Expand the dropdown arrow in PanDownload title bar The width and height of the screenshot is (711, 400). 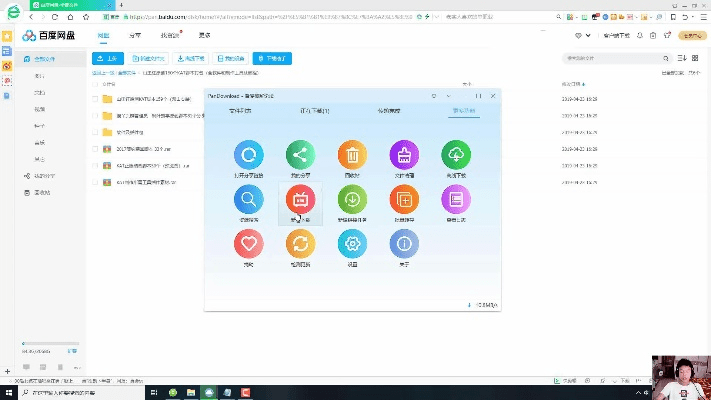point(434,95)
